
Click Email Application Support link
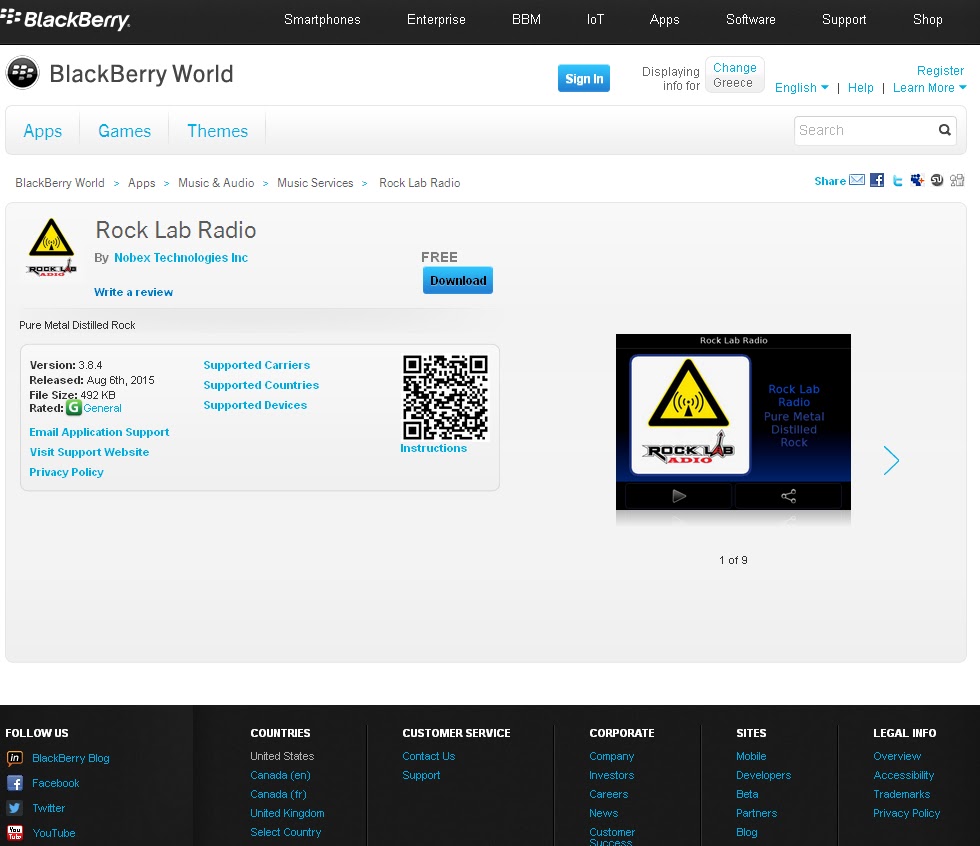tap(99, 432)
